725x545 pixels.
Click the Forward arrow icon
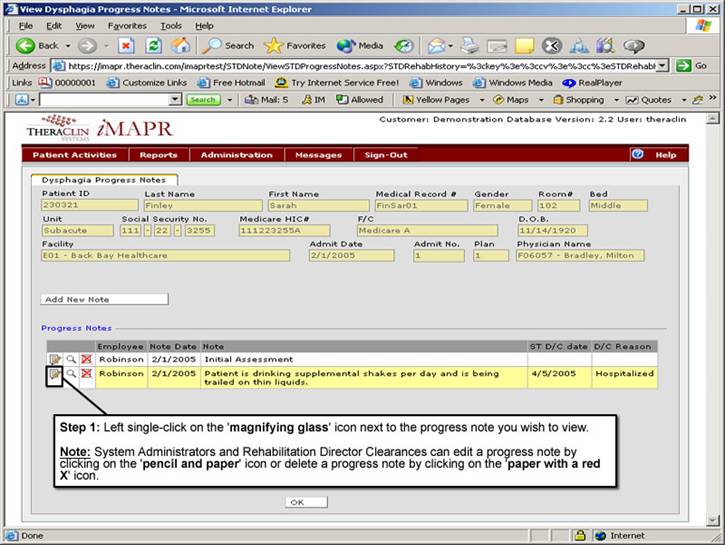tap(87, 45)
